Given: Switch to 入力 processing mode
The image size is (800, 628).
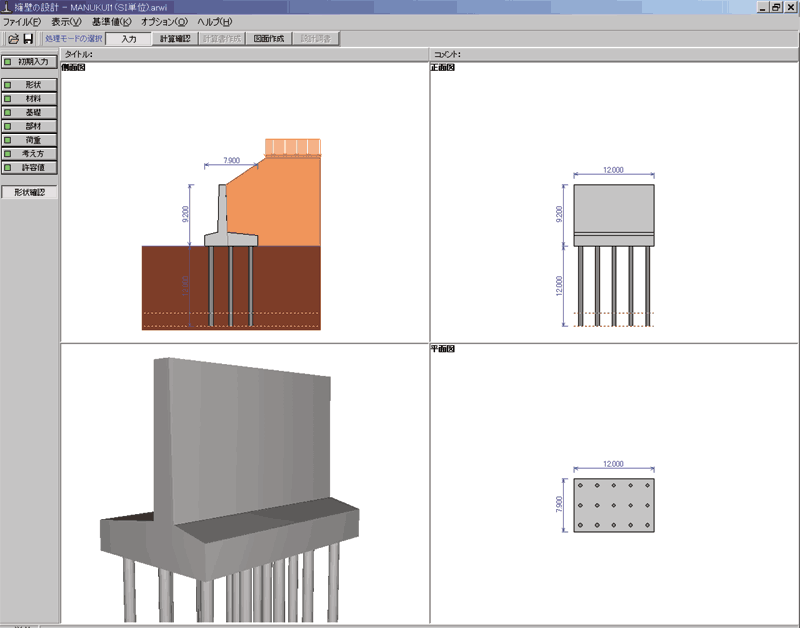Looking at the screenshot, I should click(x=129, y=39).
